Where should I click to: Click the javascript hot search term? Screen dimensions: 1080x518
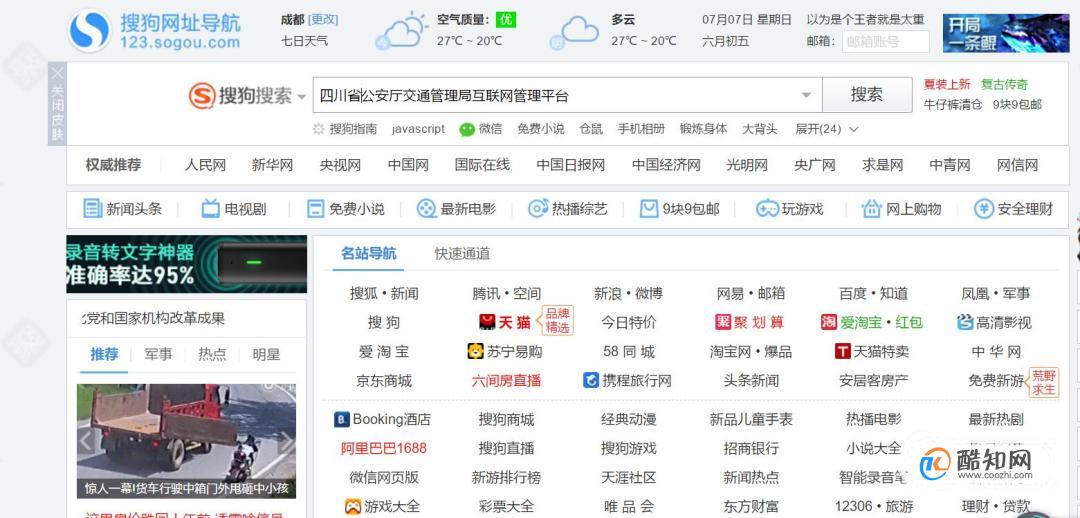tap(418, 129)
